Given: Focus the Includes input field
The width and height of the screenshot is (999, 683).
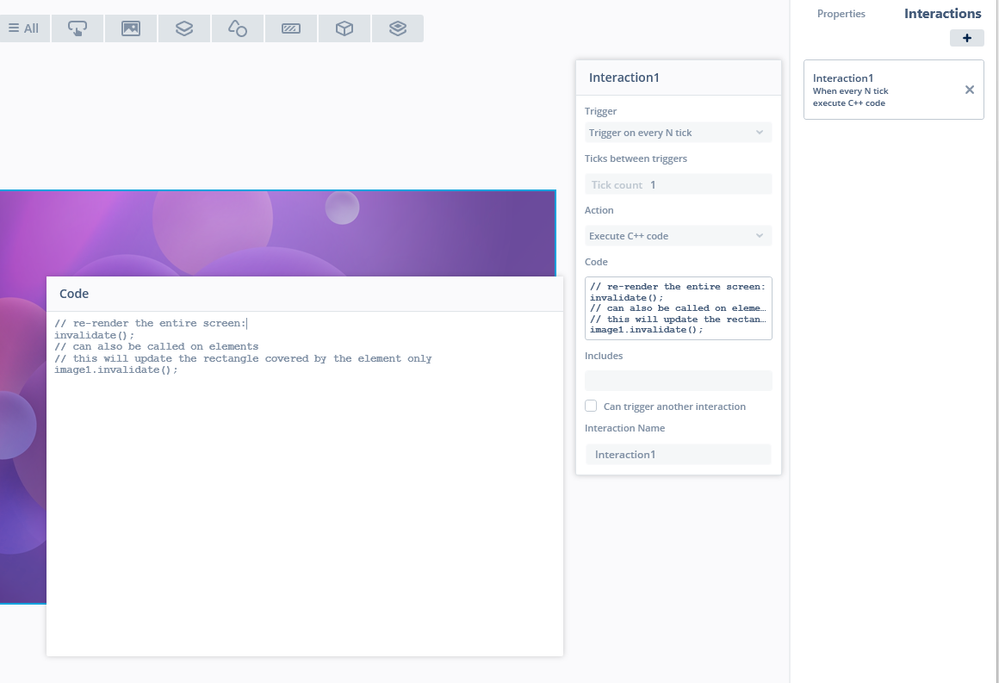Looking at the screenshot, I should tap(678, 380).
